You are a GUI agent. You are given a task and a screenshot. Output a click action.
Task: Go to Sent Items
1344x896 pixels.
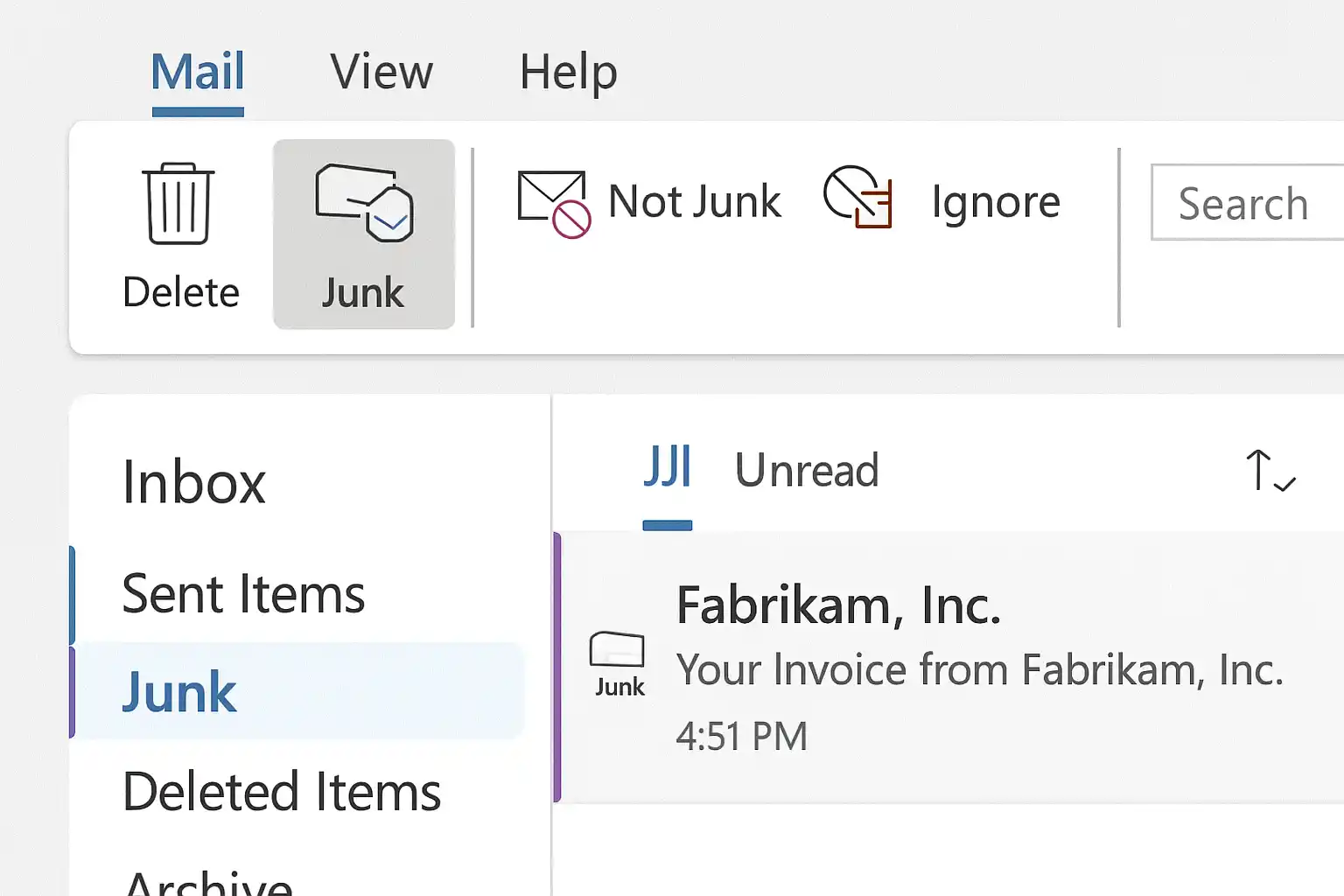(244, 593)
